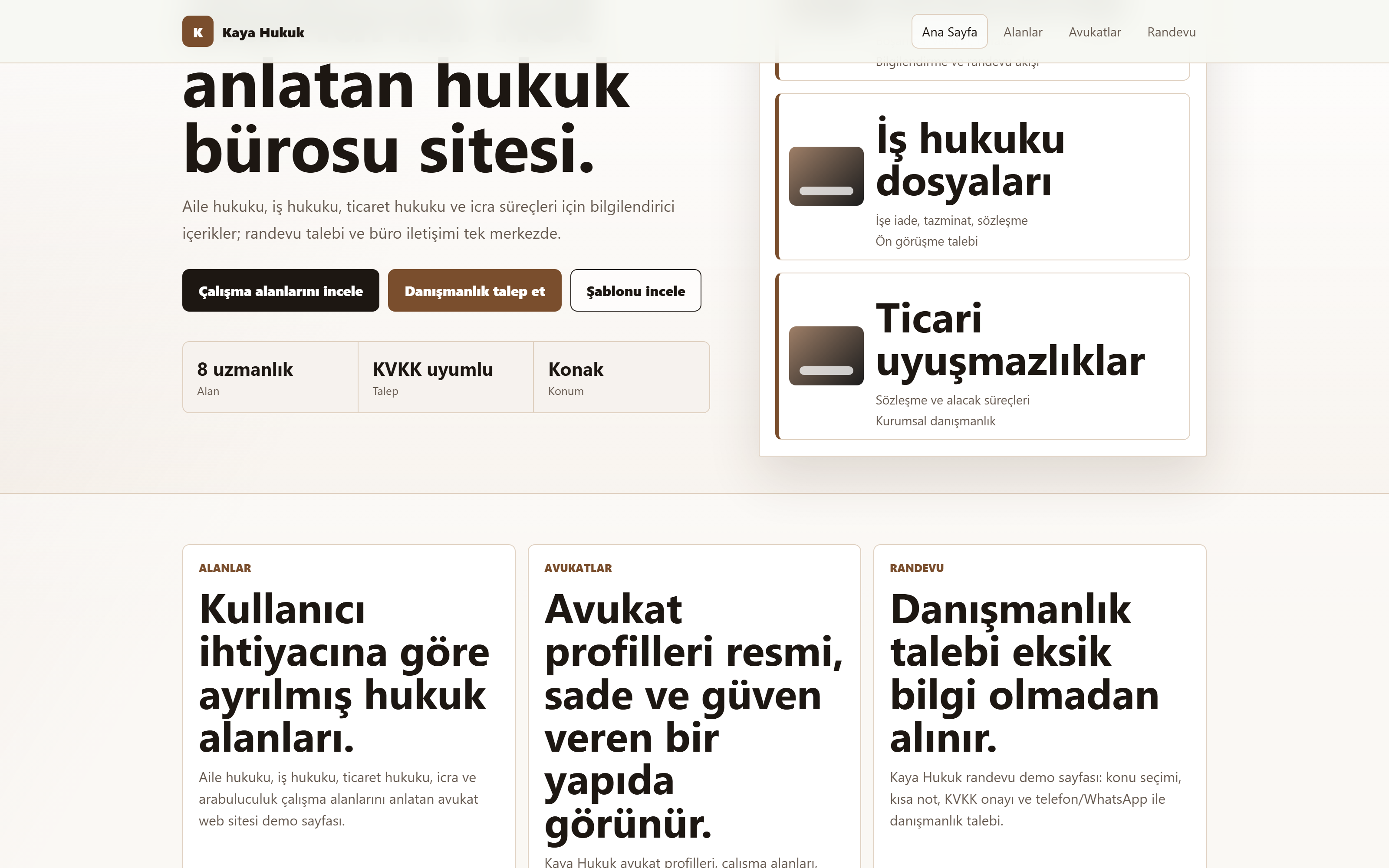Viewport: 1389px width, 868px height.
Task: Open the İş hukuku dosyaları heading
Action: tap(970, 160)
